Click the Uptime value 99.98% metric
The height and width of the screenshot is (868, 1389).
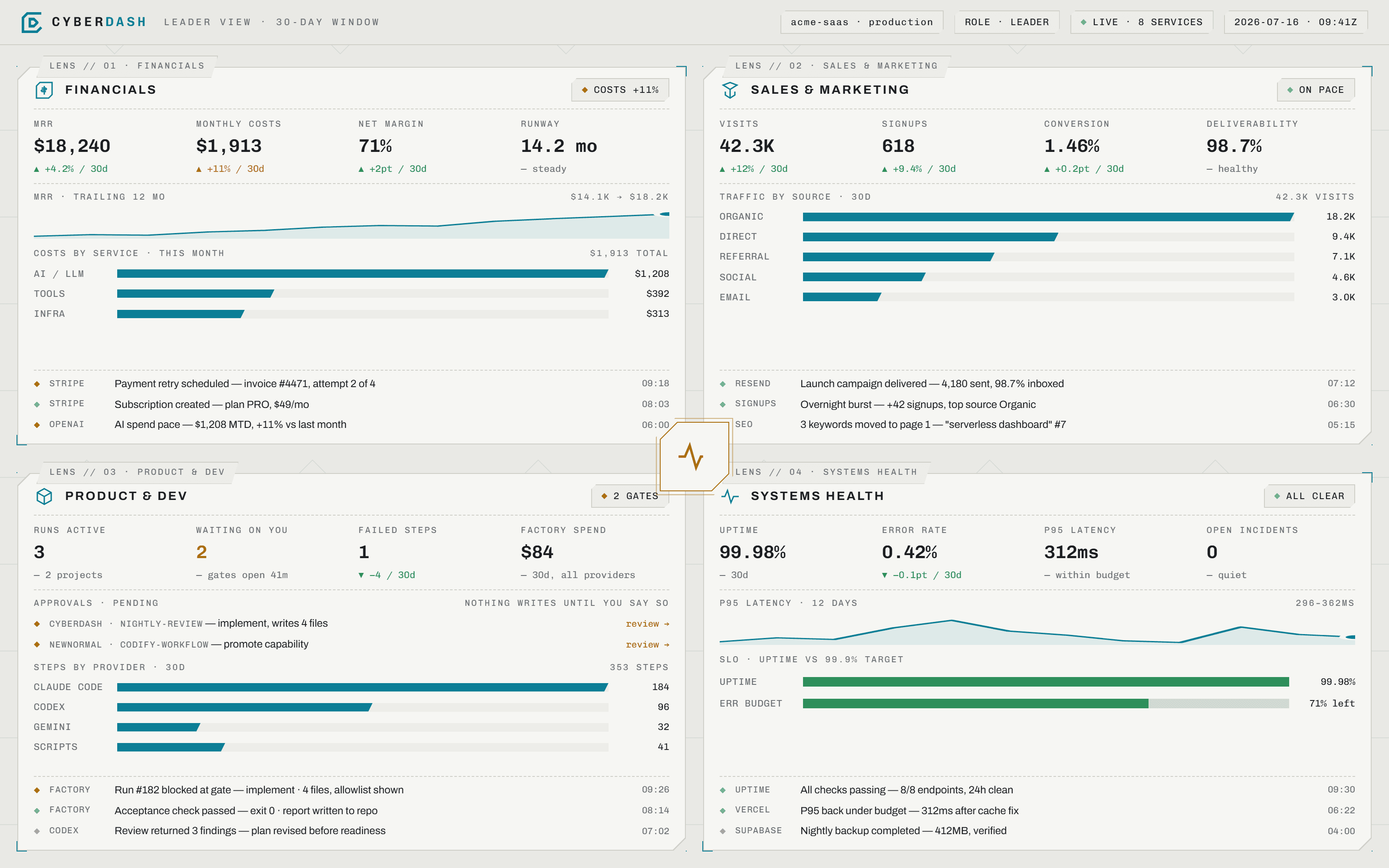point(753,552)
